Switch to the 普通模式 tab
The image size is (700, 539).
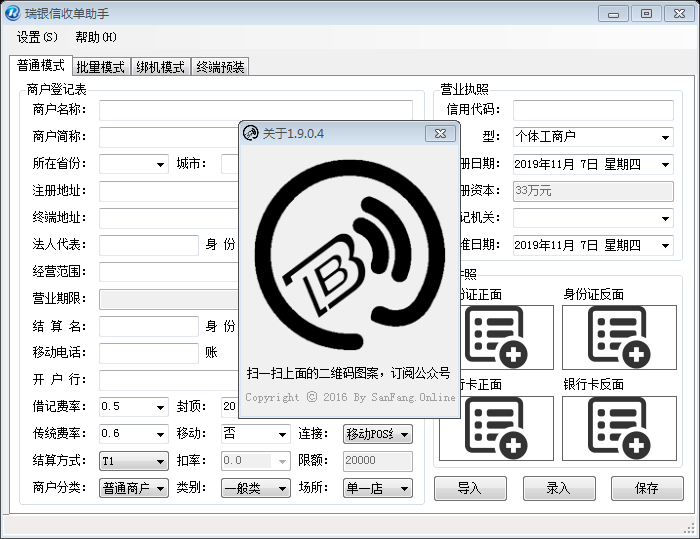41,66
